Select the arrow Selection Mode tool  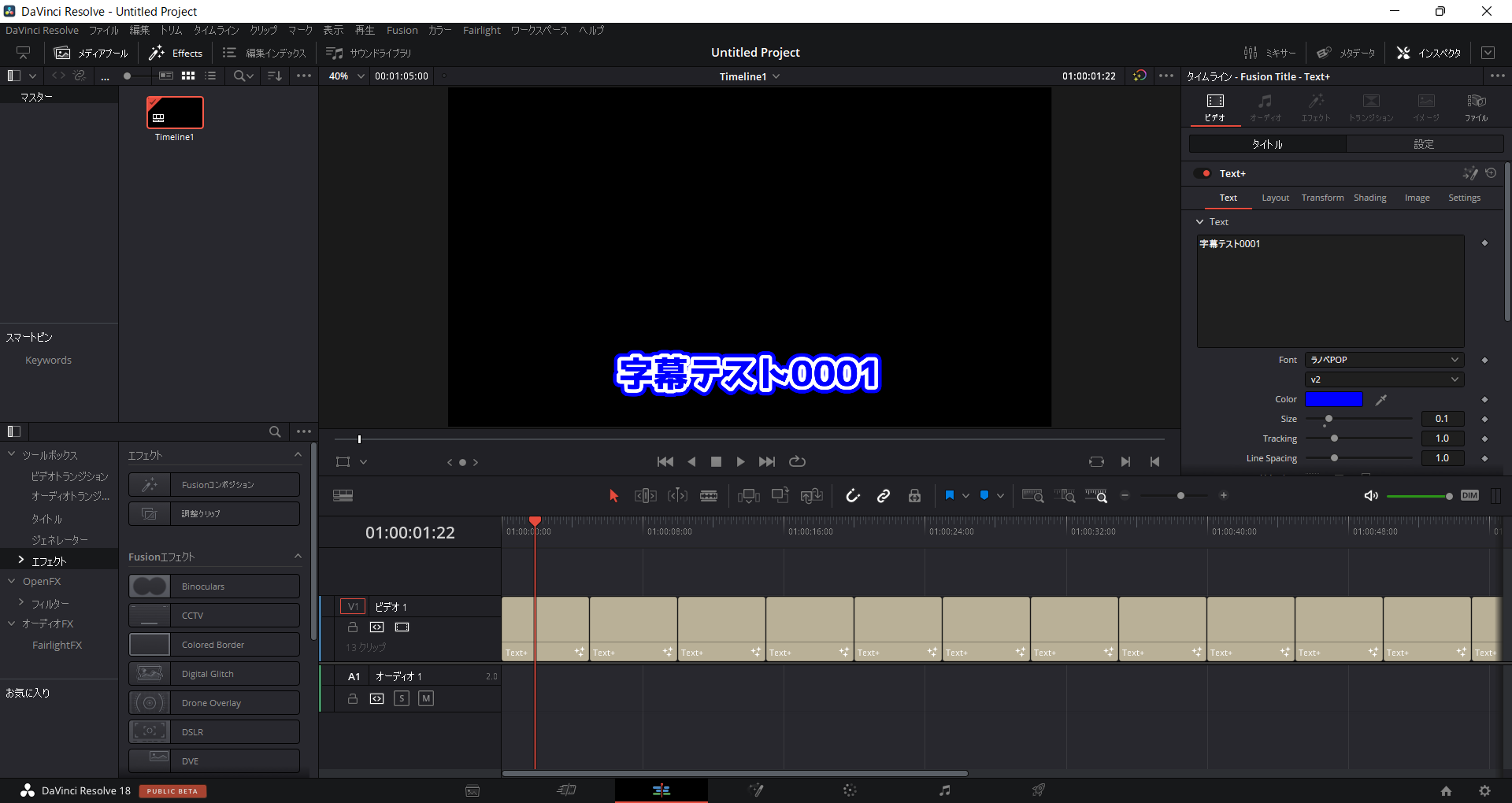[x=613, y=496]
